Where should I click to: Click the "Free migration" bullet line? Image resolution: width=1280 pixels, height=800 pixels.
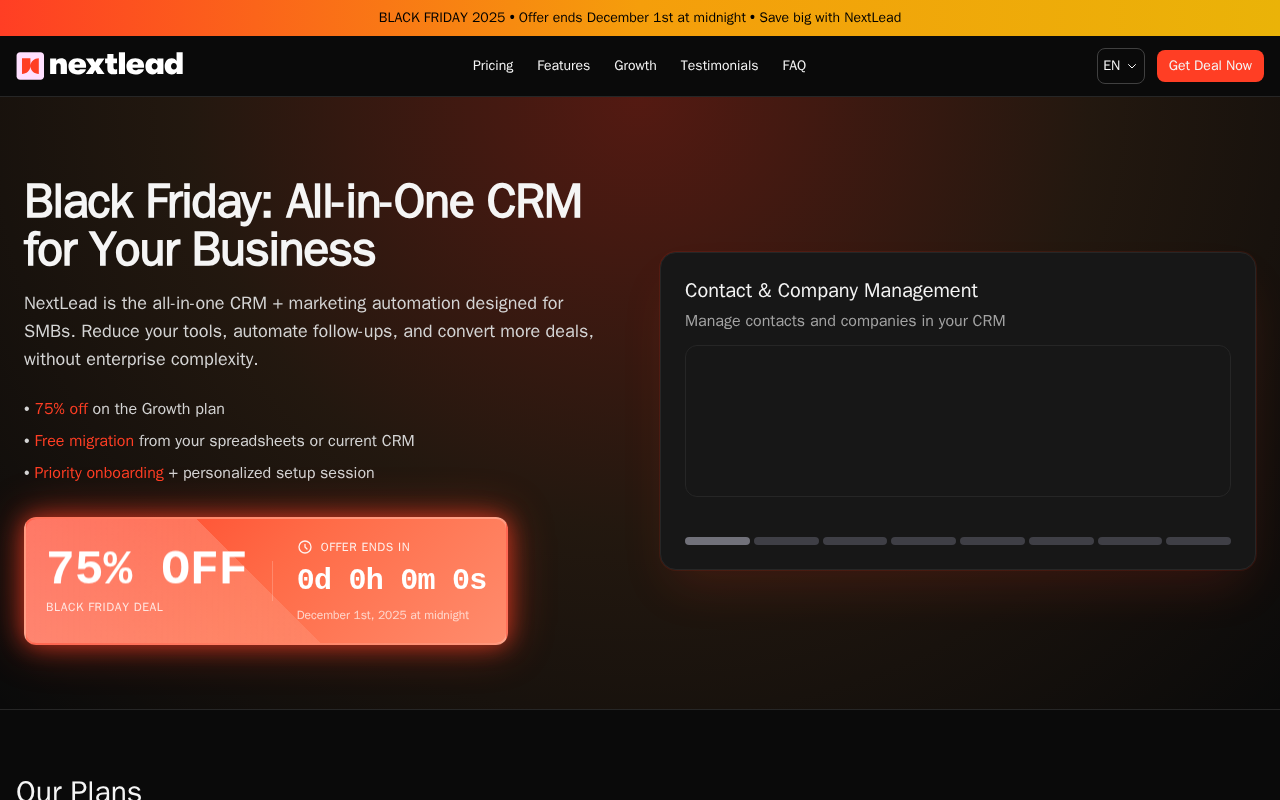pos(219,441)
